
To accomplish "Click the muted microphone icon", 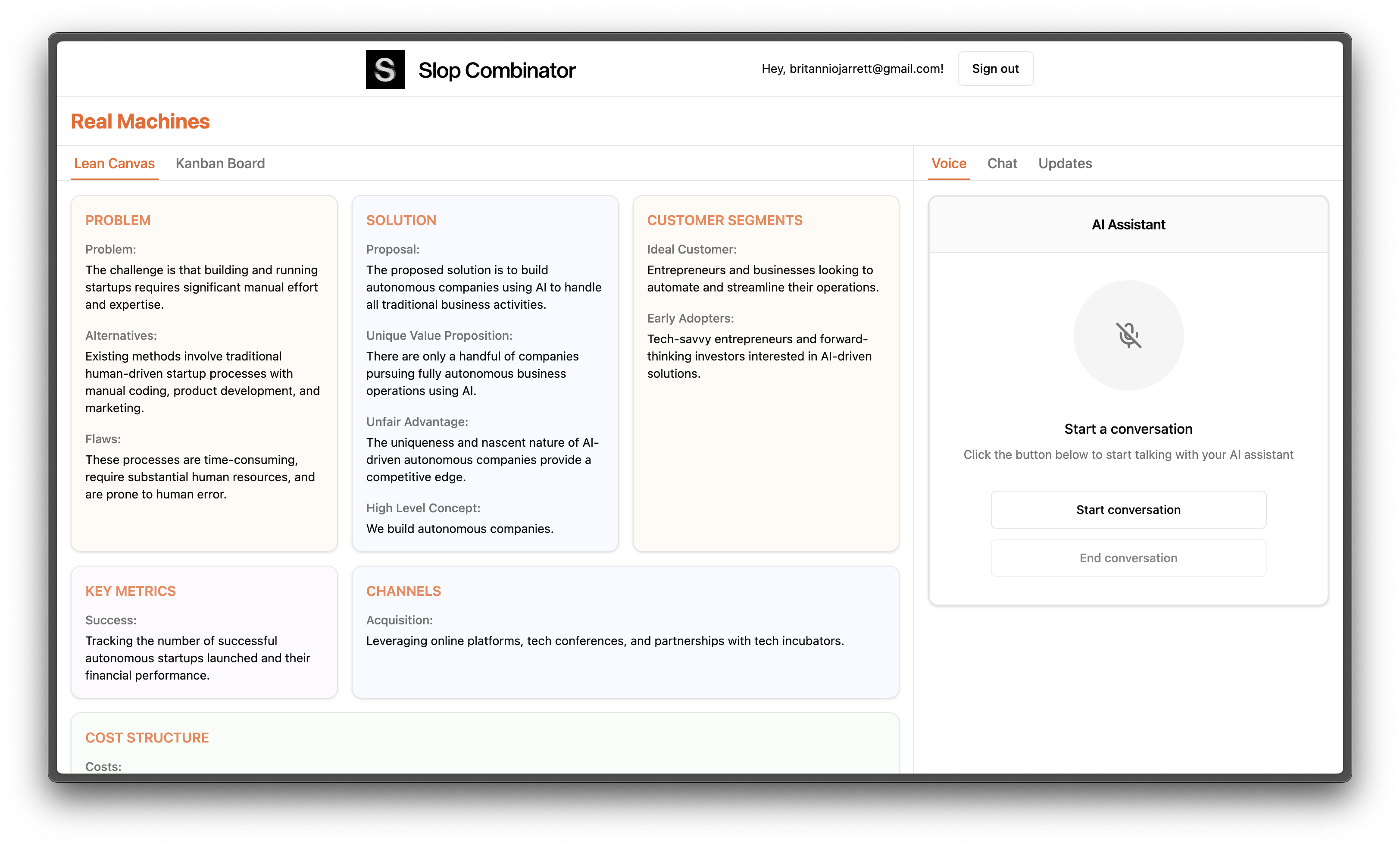I will (1128, 335).
